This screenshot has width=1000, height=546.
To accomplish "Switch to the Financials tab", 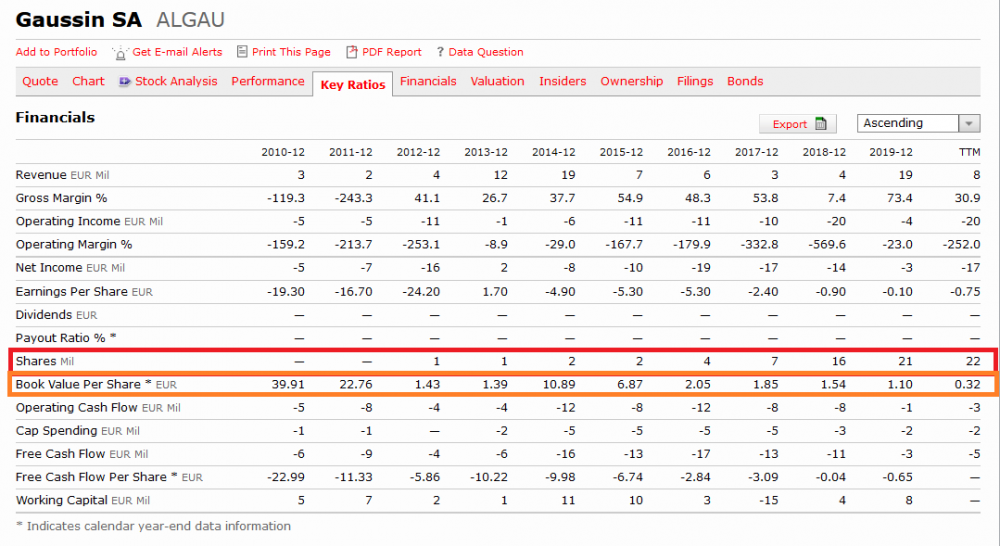I will click(428, 81).
